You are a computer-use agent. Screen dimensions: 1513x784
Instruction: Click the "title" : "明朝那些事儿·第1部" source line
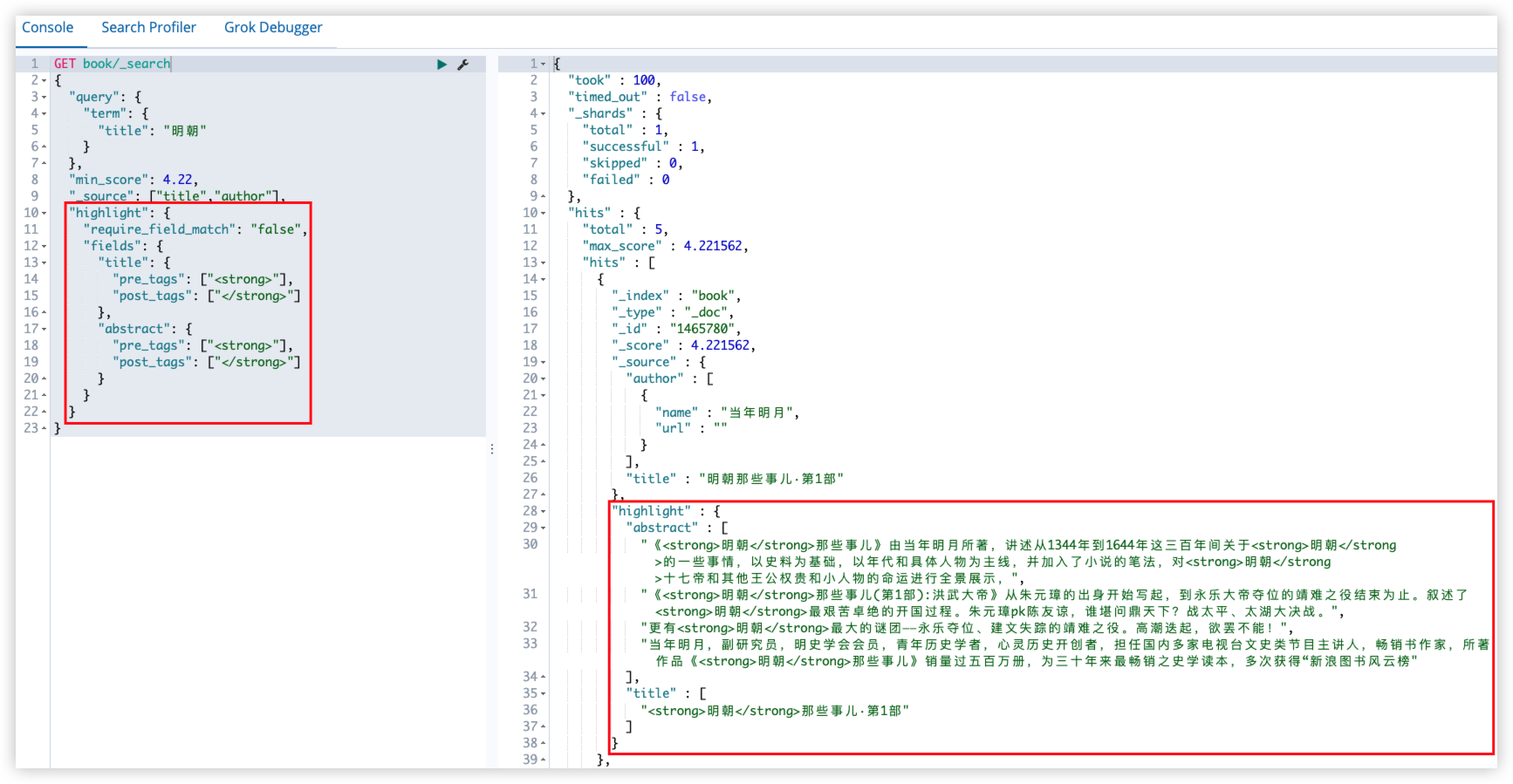coord(735,478)
